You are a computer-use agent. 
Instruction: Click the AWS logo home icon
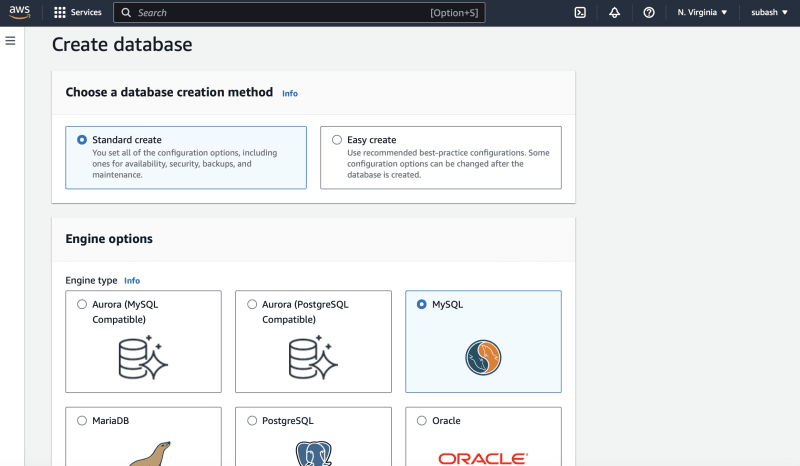[19, 12]
